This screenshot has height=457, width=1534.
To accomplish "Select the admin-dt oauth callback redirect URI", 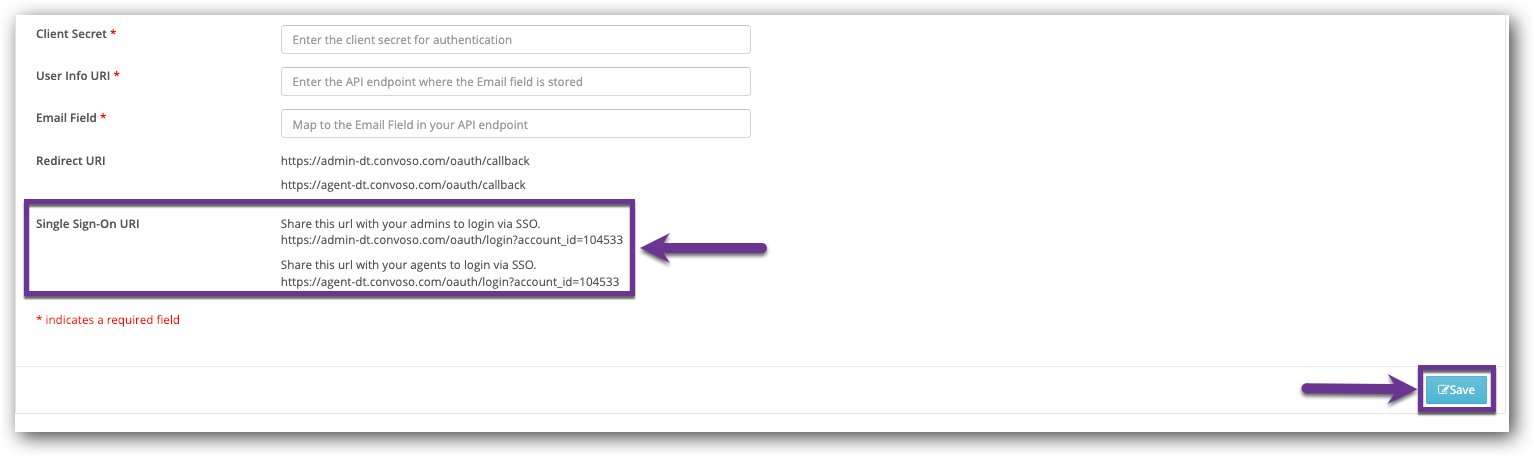I will (x=405, y=161).
